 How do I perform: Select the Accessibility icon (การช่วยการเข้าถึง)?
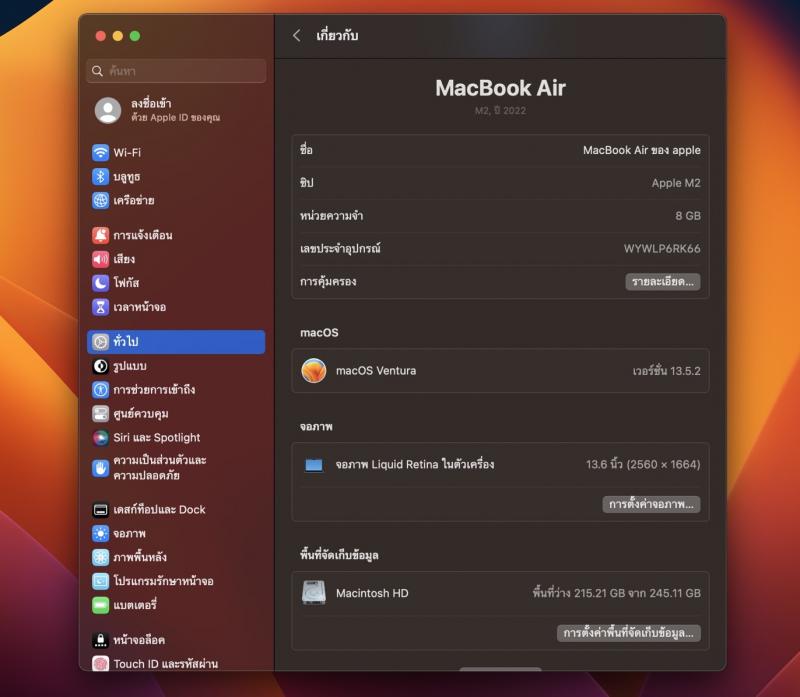[101, 390]
